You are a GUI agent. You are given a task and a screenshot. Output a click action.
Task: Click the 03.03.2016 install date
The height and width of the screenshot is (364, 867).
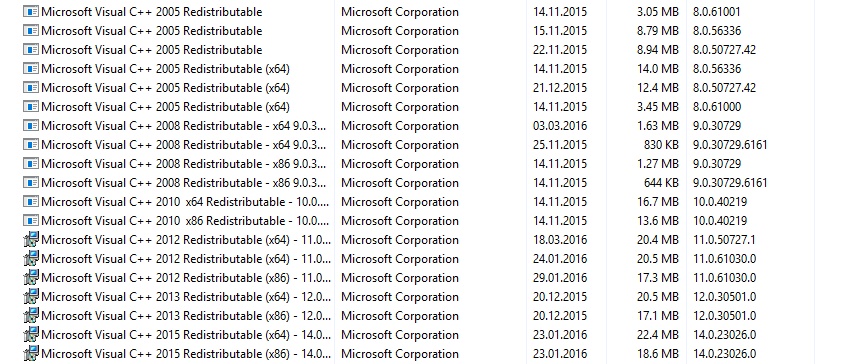click(560, 126)
